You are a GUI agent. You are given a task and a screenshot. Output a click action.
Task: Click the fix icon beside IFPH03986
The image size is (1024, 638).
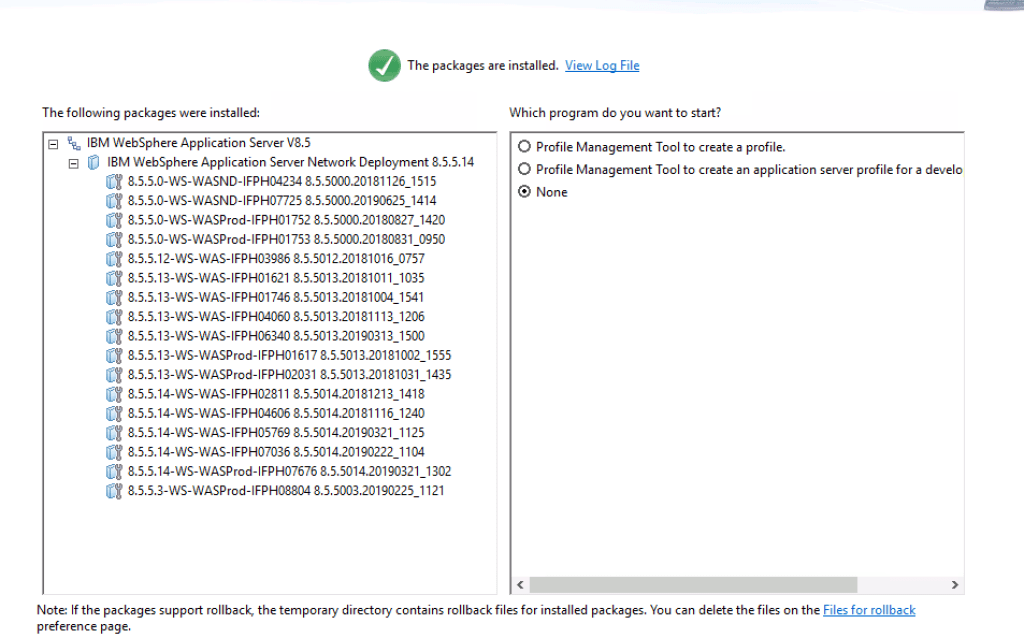pos(114,259)
